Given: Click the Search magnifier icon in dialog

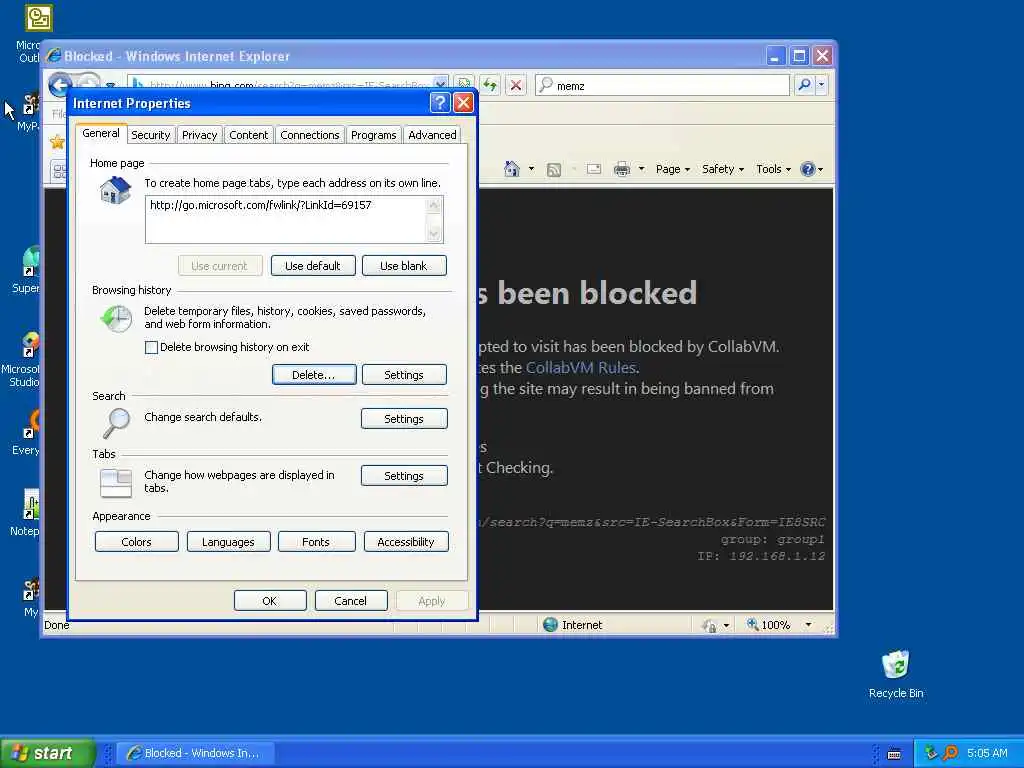Looking at the screenshot, I should coord(116,423).
